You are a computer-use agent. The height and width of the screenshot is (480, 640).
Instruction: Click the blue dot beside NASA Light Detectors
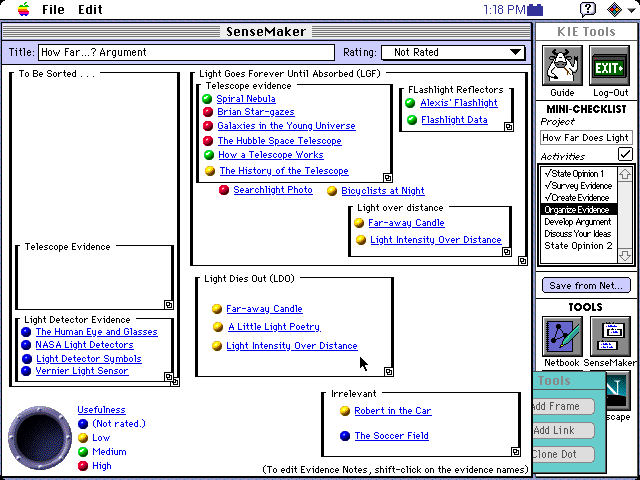coord(26,345)
